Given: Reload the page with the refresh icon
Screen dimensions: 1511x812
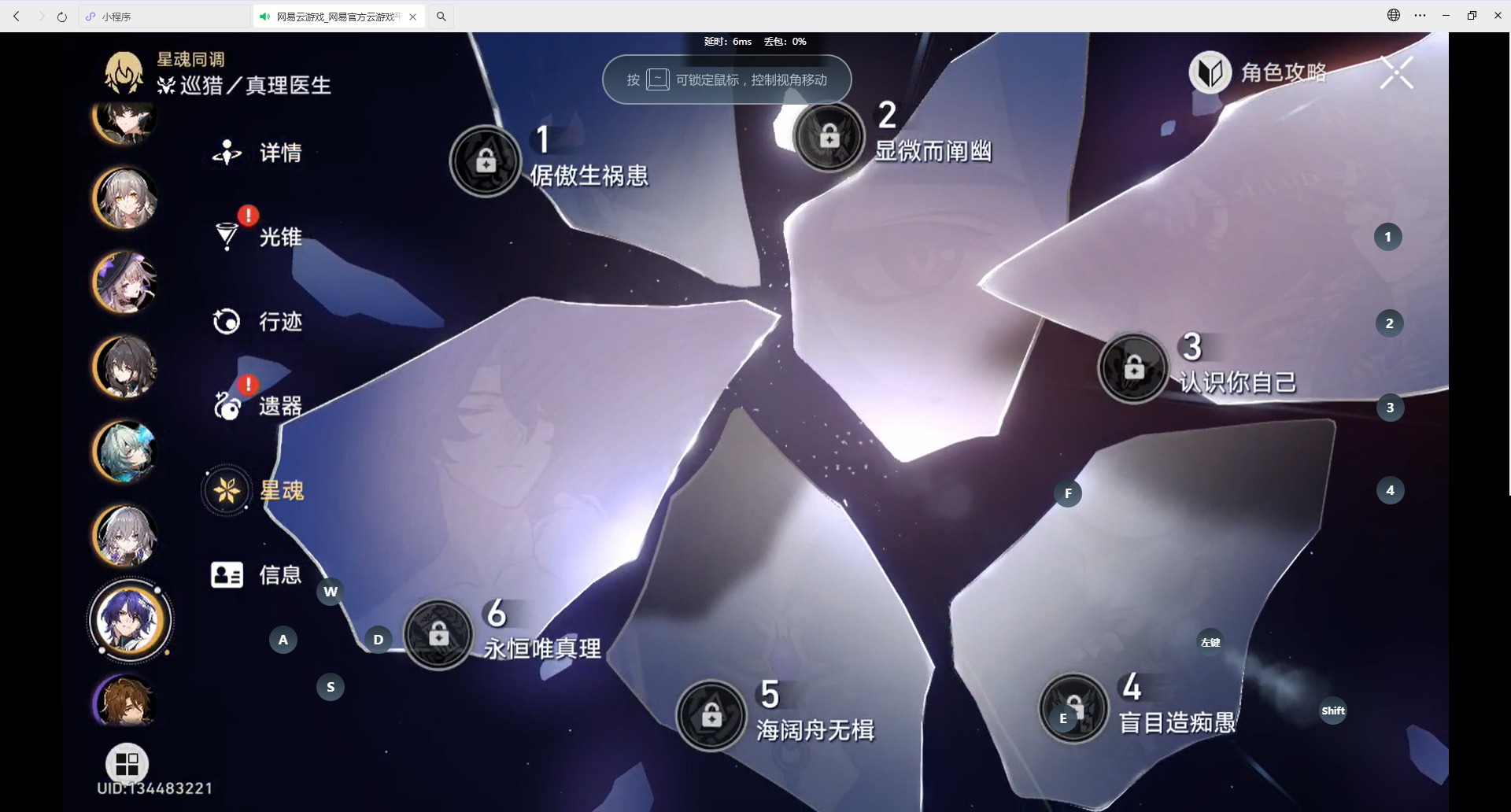Looking at the screenshot, I should point(62,16).
